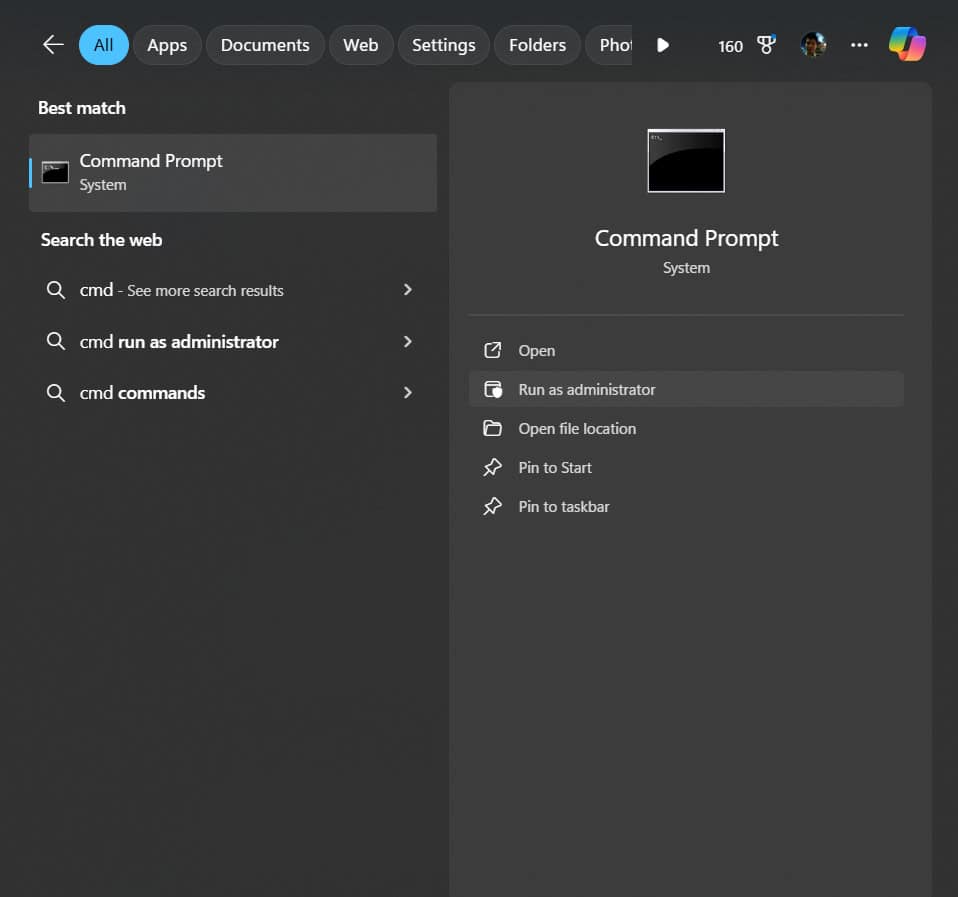
Task: Select the Settings filter tab
Action: 443,45
